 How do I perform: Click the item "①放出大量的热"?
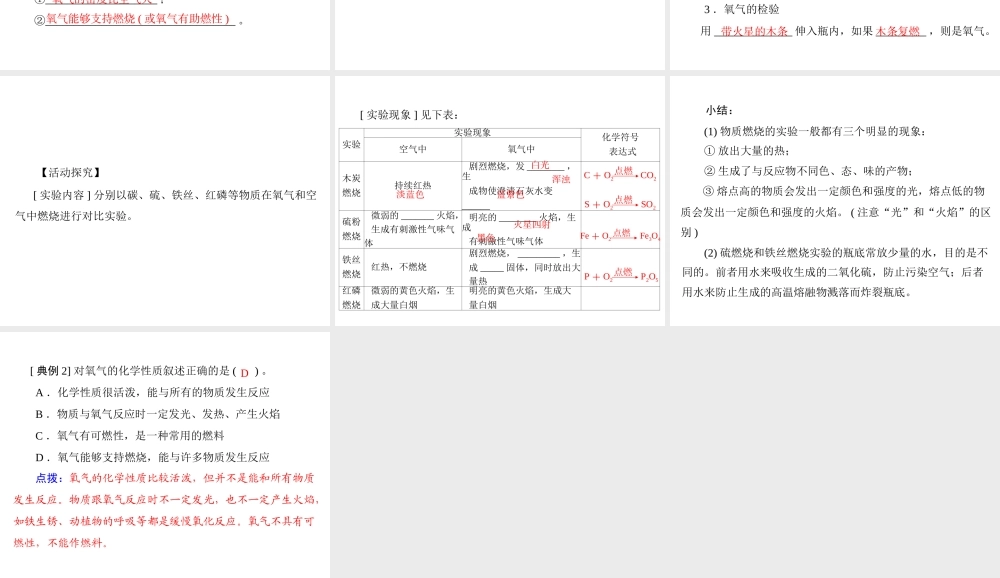click(x=747, y=151)
